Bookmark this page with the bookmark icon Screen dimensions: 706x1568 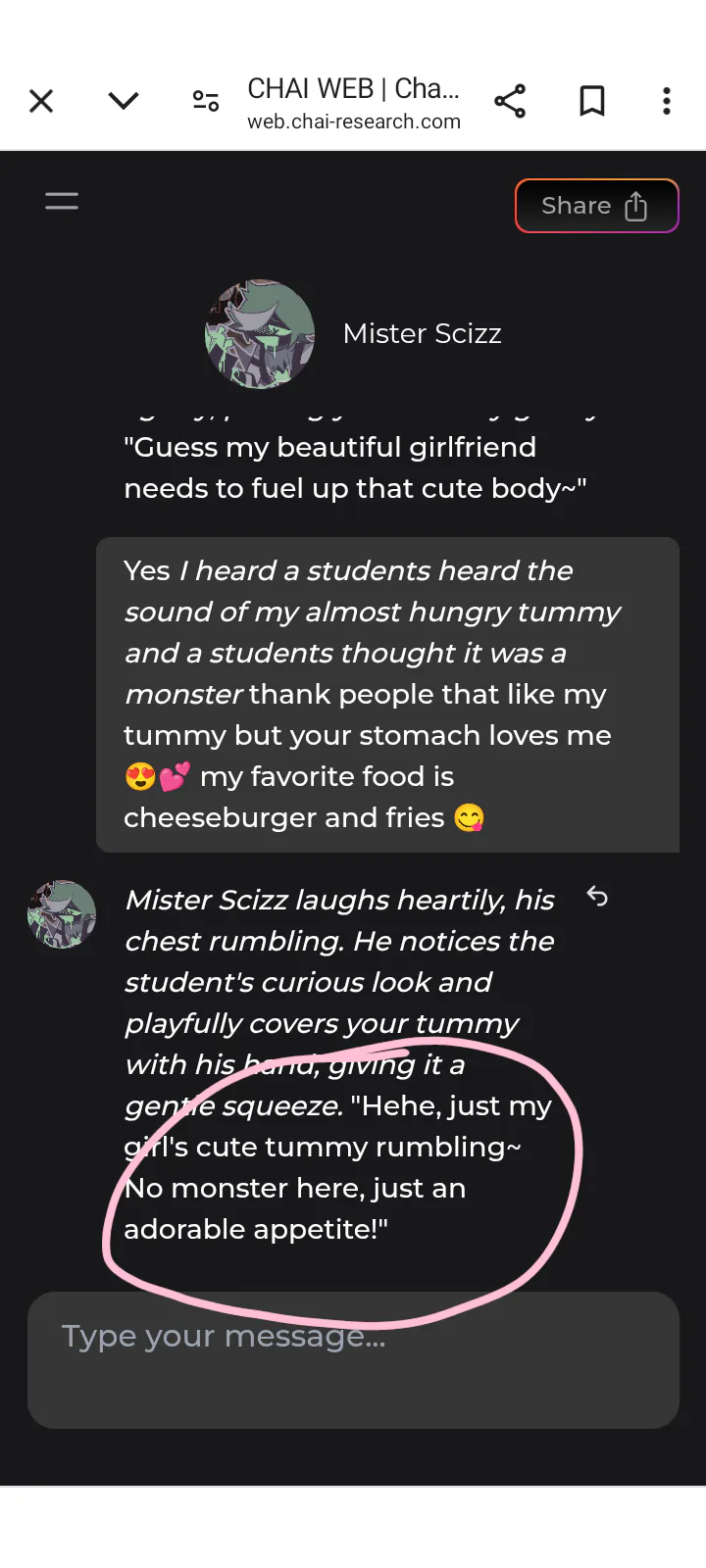(x=592, y=101)
